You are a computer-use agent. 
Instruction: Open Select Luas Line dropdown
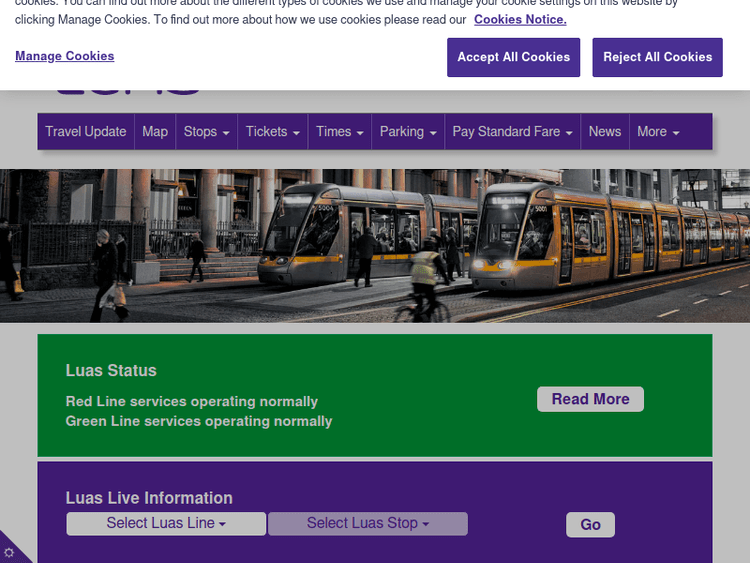pos(166,524)
